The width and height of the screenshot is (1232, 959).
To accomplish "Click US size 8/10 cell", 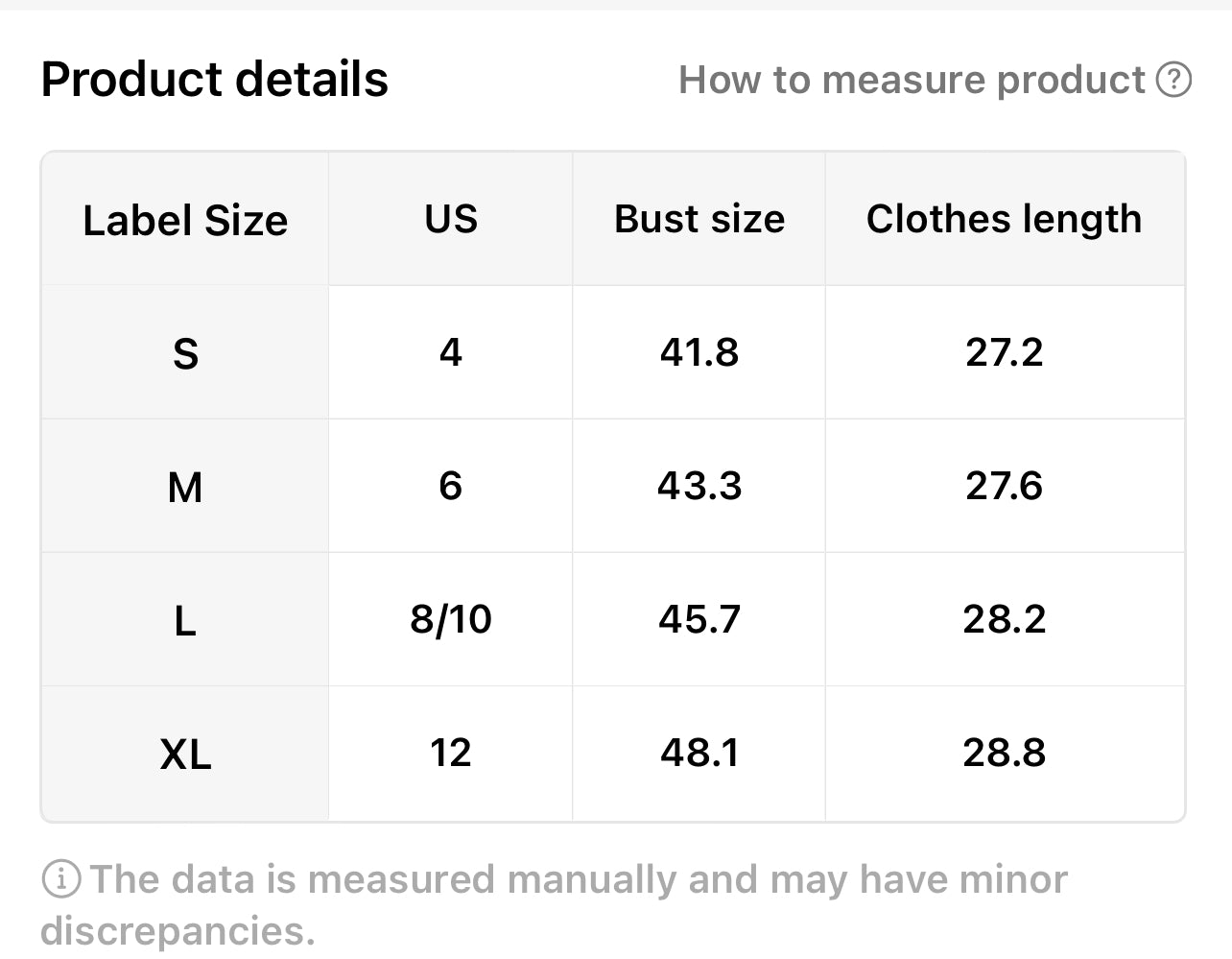I will pyautogui.click(x=451, y=619).
